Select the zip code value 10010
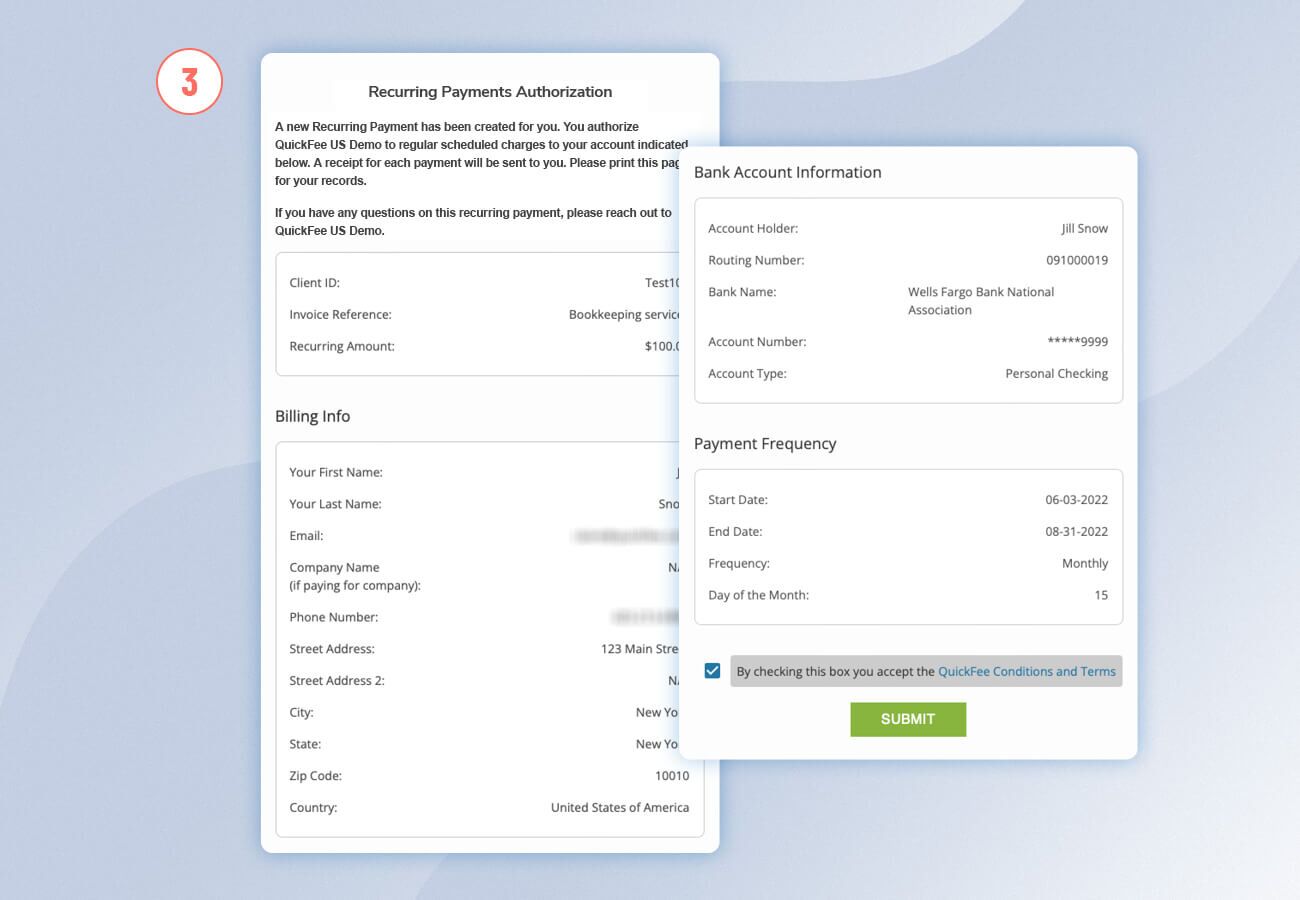 672,775
